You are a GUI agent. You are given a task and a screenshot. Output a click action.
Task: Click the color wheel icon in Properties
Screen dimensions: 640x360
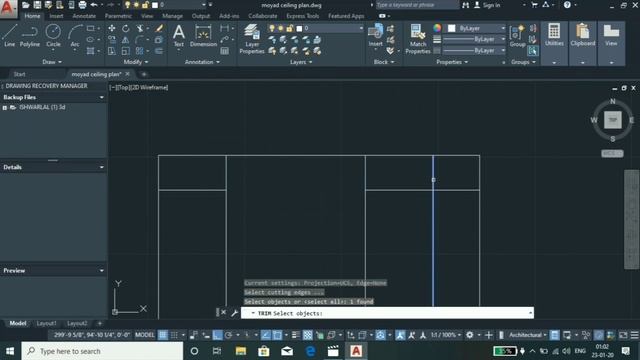tap(437, 28)
